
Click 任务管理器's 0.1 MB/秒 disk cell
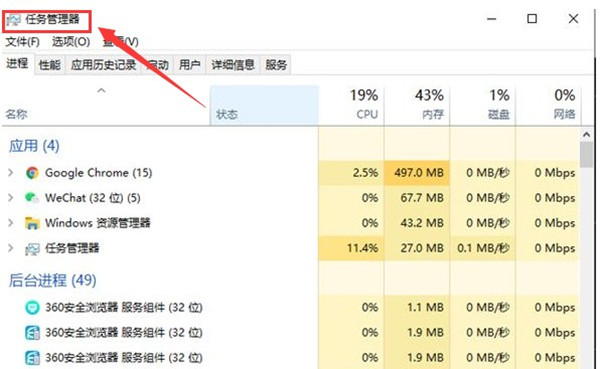coord(483,248)
